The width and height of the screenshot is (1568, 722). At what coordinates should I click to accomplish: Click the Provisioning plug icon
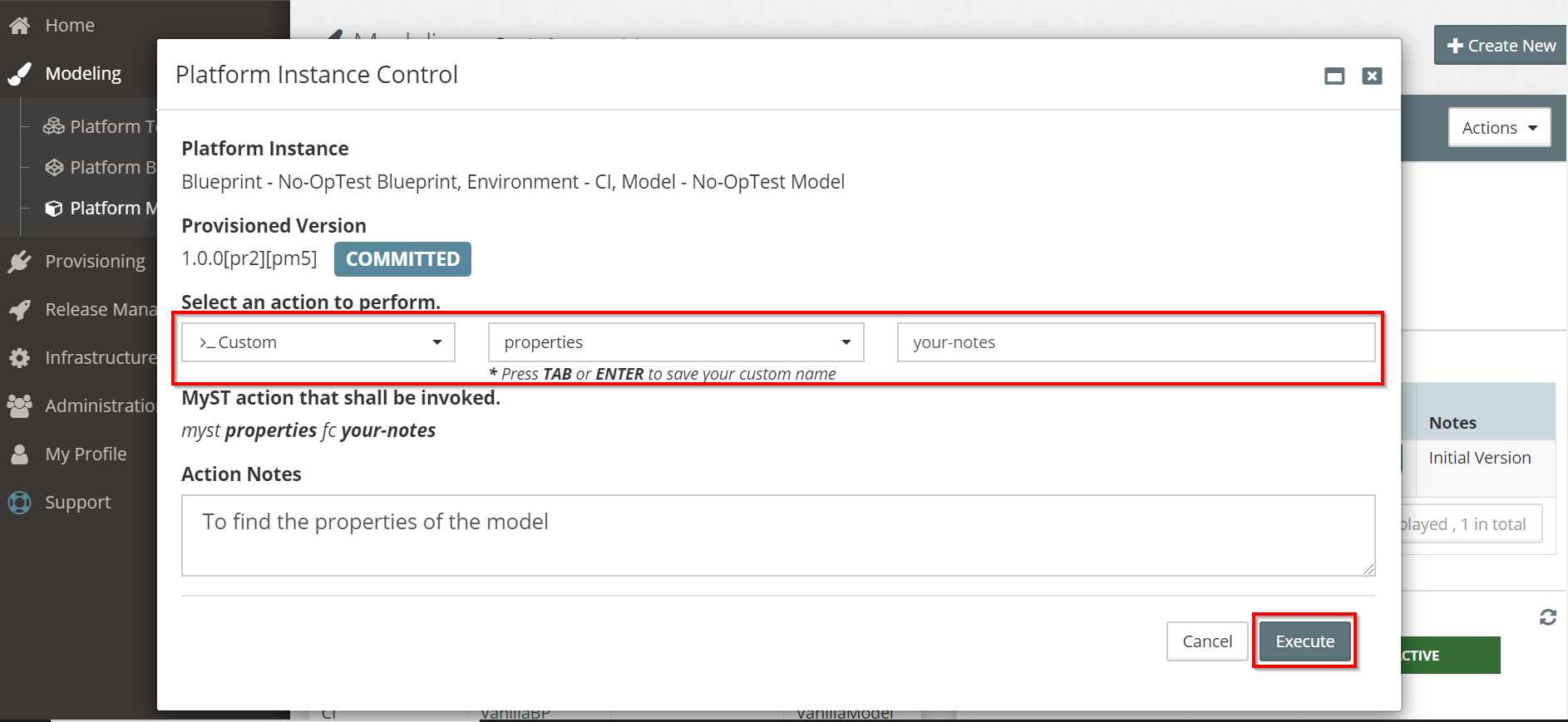[20, 262]
